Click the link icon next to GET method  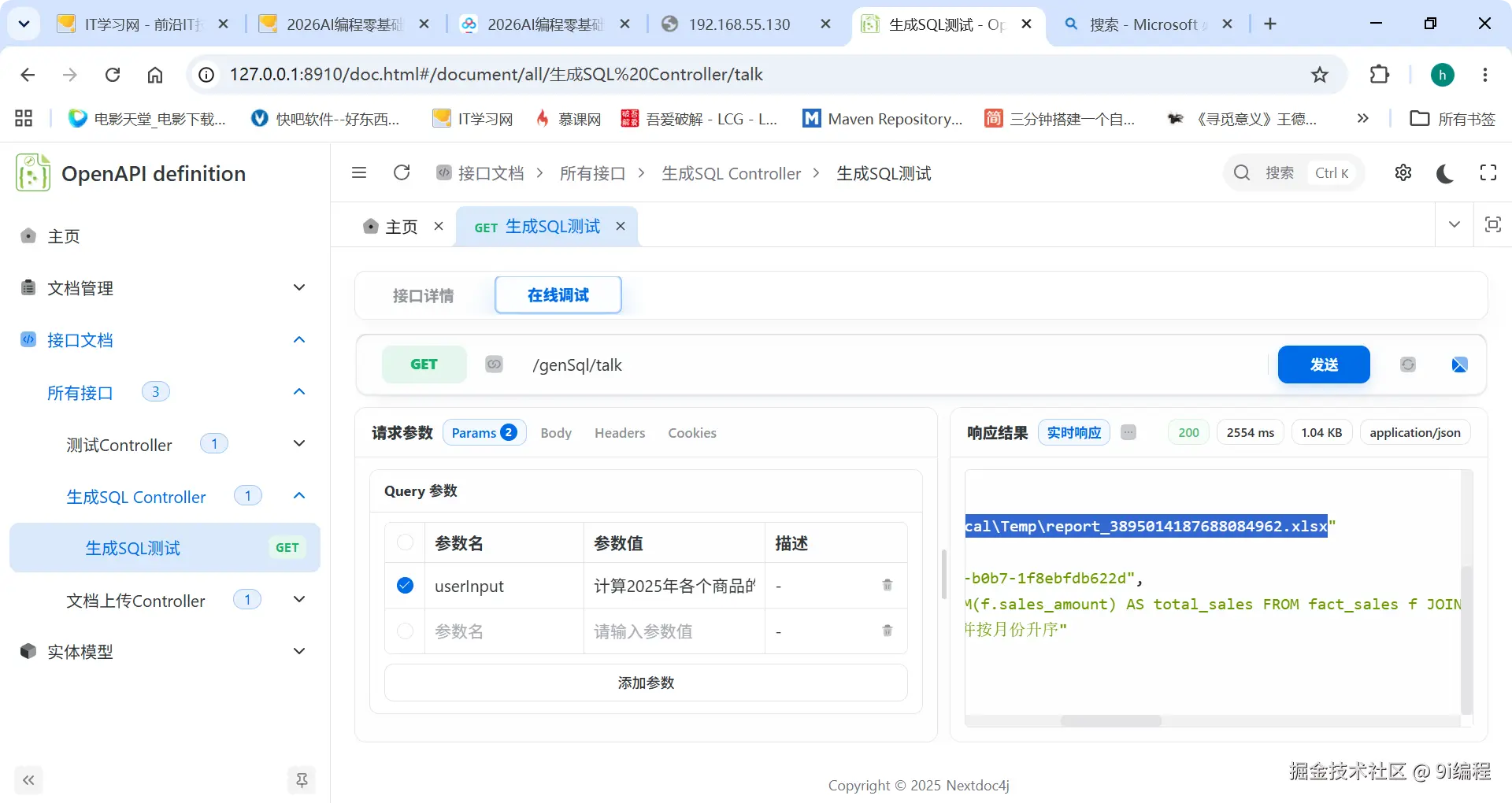click(494, 364)
